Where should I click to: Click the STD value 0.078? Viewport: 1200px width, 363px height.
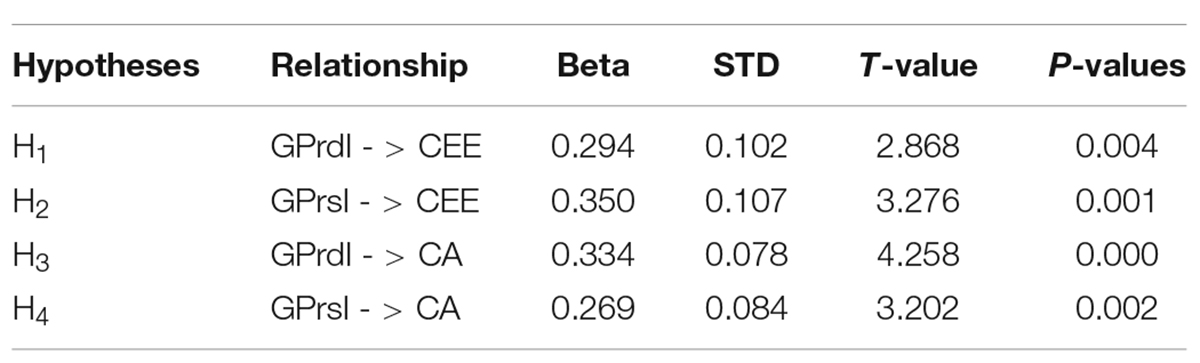(x=746, y=254)
